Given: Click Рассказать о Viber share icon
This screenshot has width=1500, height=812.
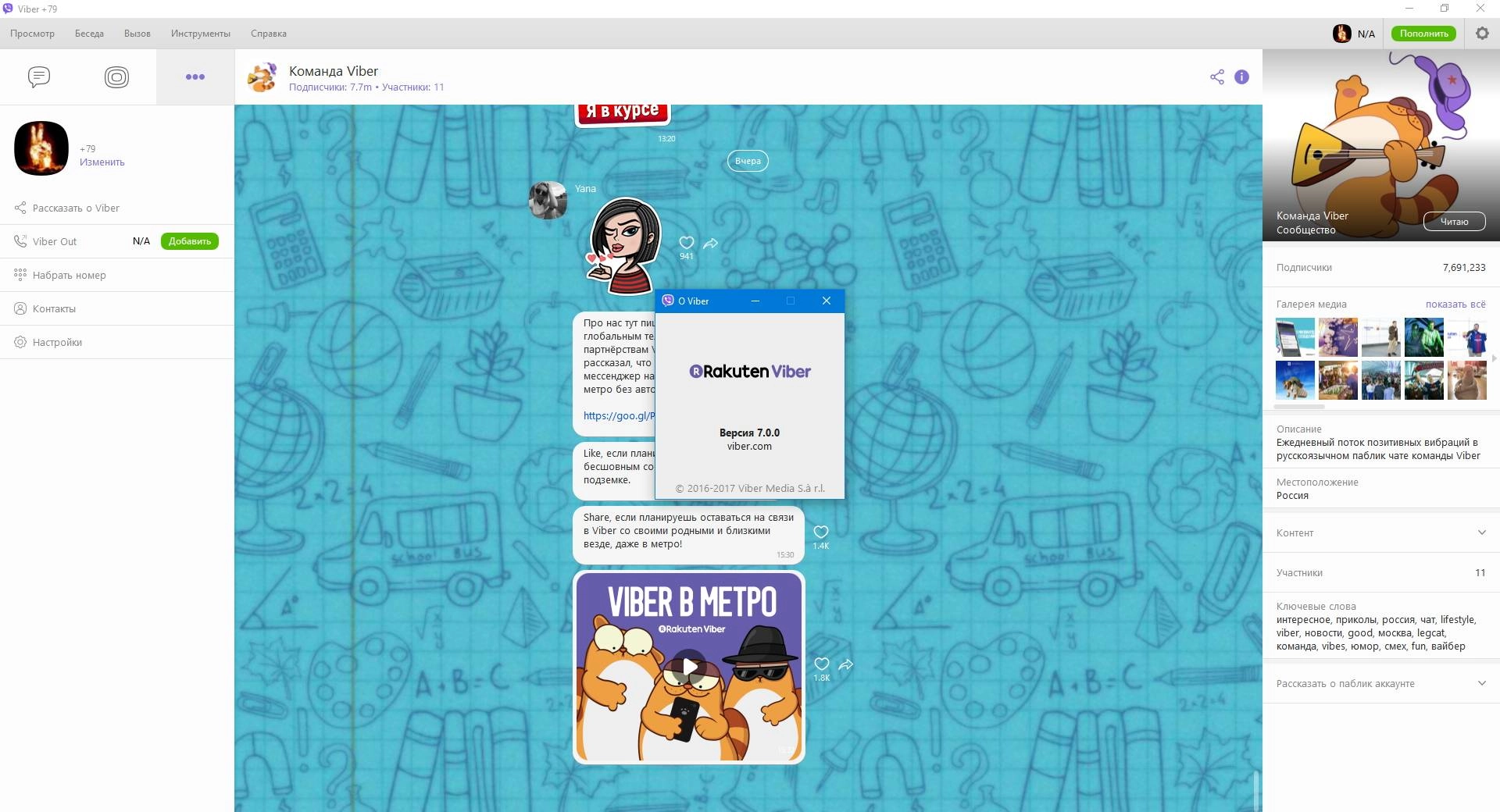Looking at the screenshot, I should pos(20,208).
